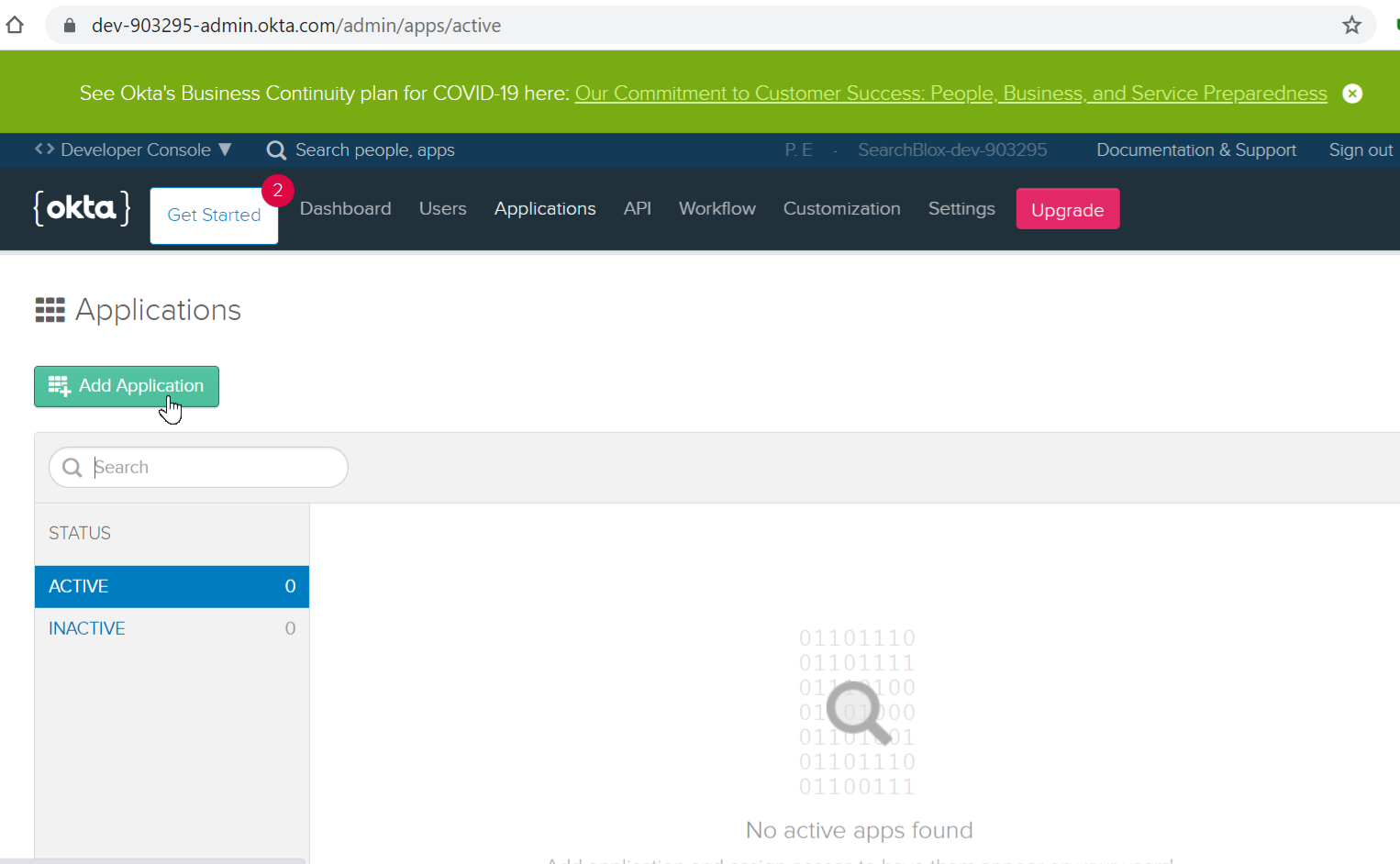The image size is (1400, 864).
Task: Click the P. E user name
Action: click(798, 150)
